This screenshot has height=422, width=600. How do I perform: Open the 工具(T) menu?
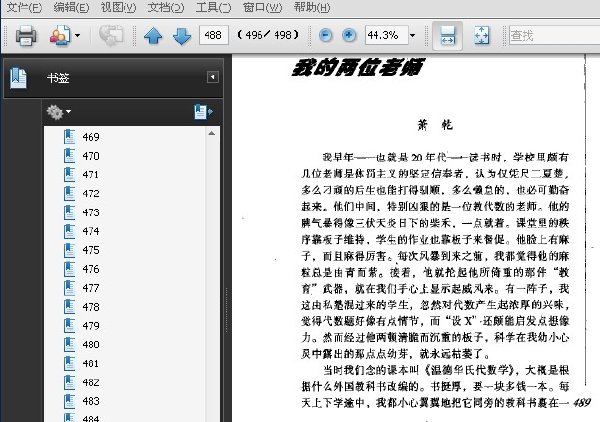(214, 7)
